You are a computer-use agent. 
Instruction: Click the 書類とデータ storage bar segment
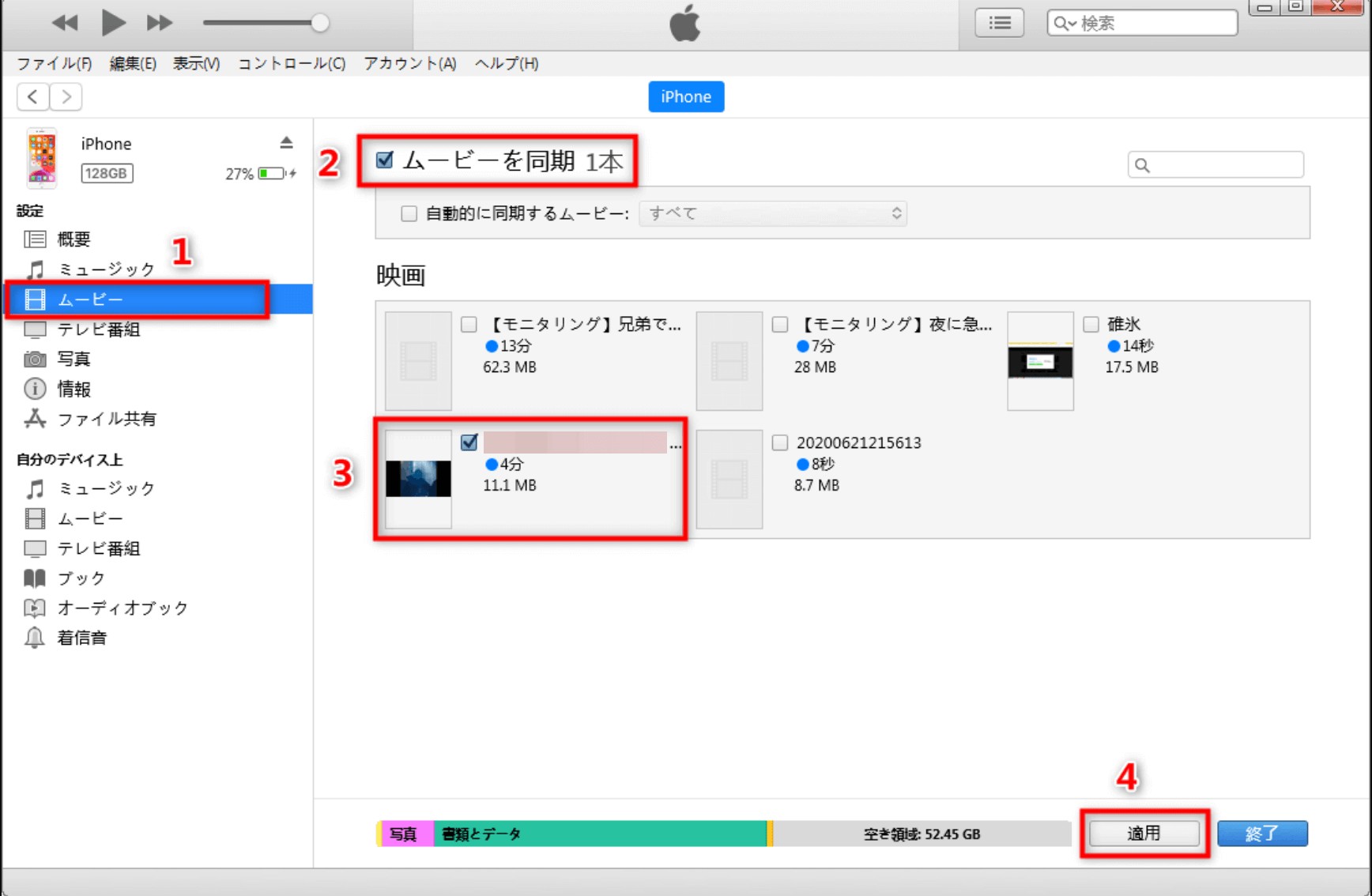600,834
